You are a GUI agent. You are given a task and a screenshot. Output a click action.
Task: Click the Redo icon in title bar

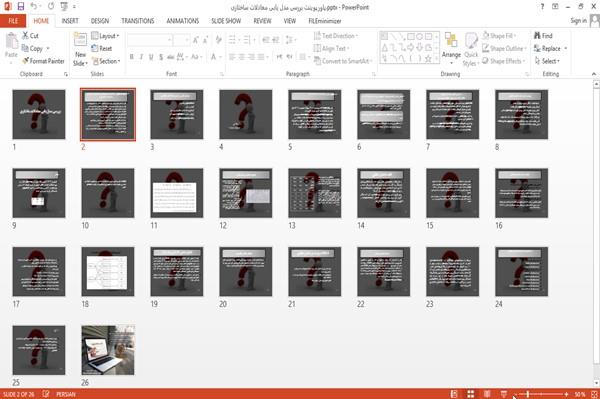[x=51, y=7]
